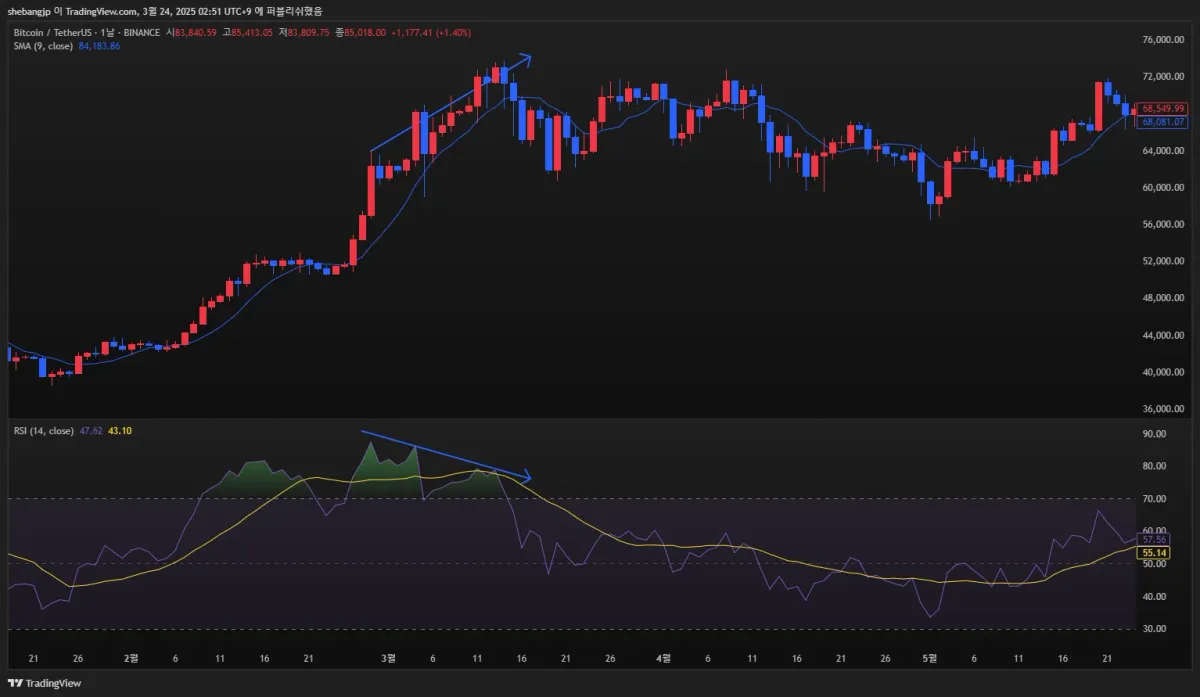Click the blue 68,081.07 SMA price label
1200x697 pixels.
[1163, 121]
